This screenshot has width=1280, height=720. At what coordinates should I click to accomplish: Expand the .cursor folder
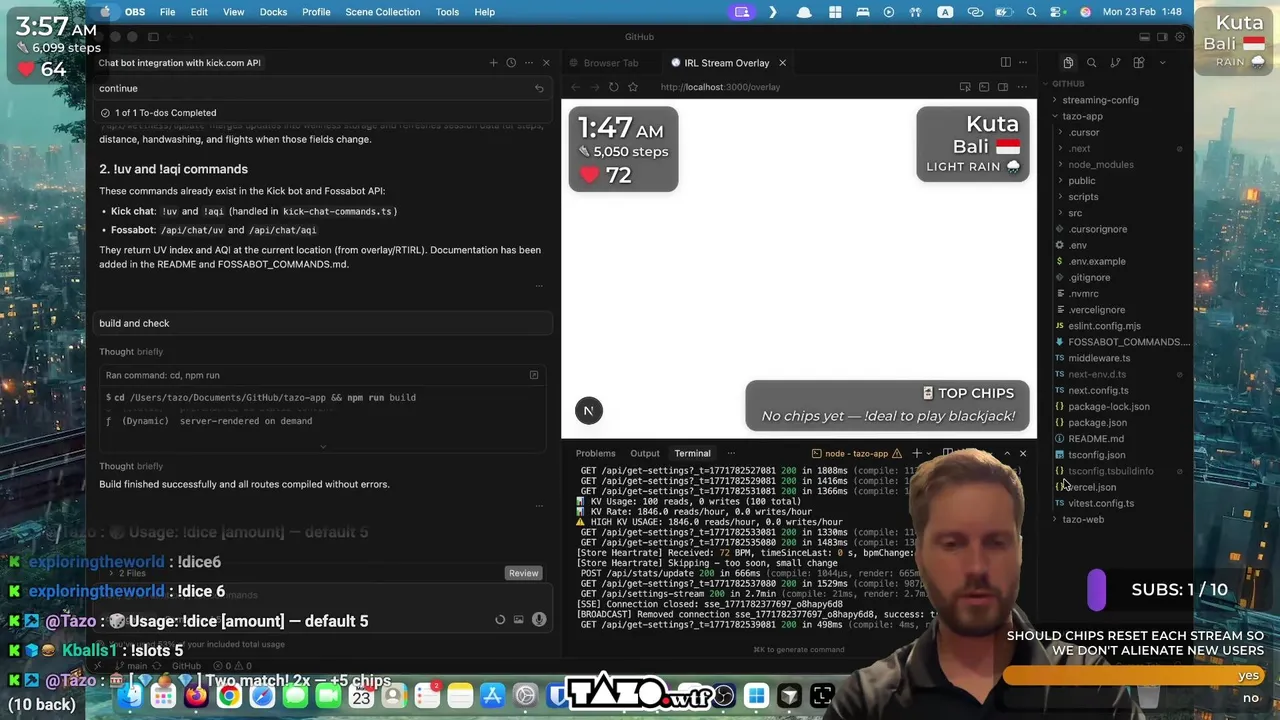click(1084, 132)
